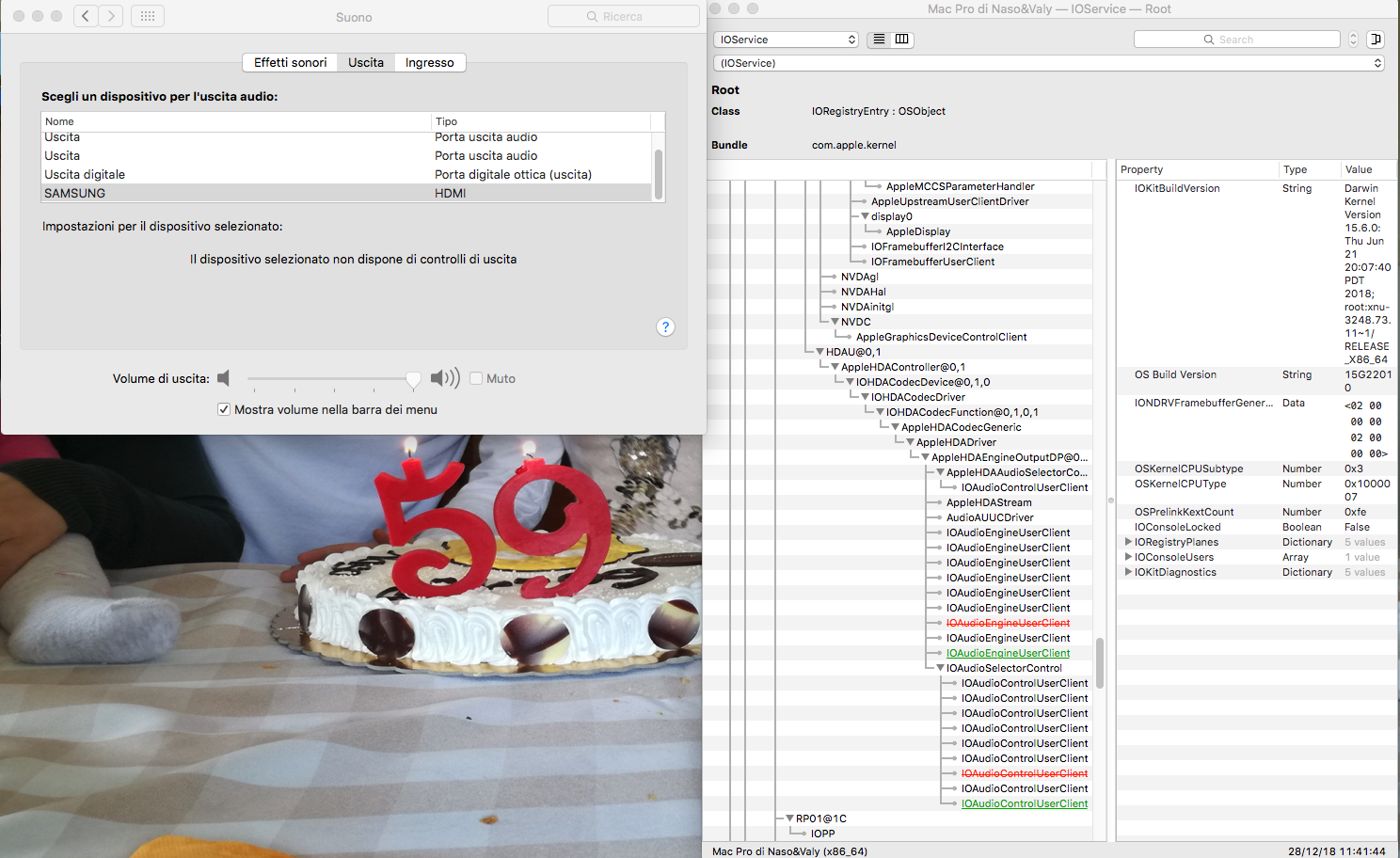Collapse the RP01@1C node
Screen dimensions: 1400x858
789,818
